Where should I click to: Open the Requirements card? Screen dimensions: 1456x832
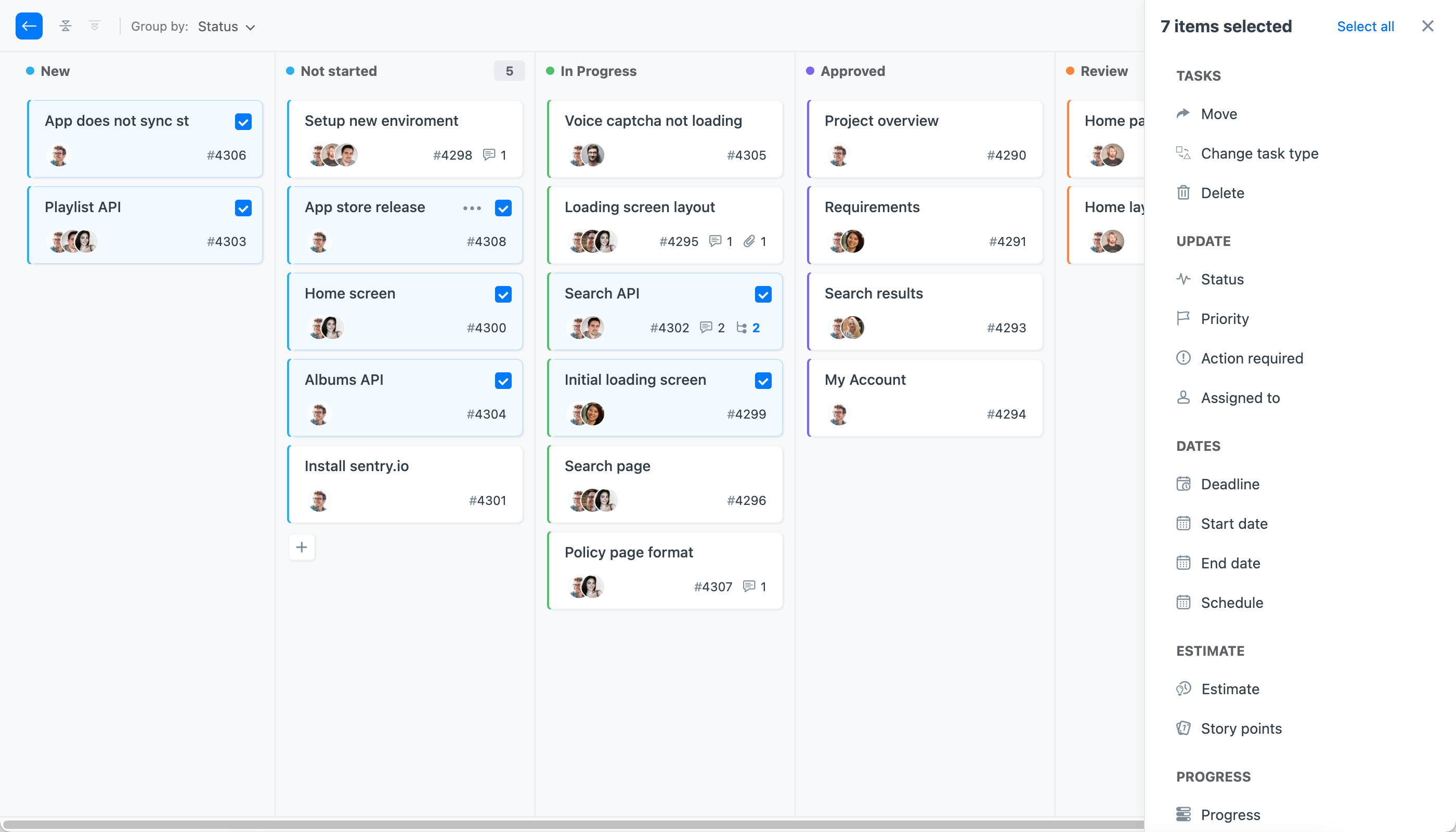point(925,225)
